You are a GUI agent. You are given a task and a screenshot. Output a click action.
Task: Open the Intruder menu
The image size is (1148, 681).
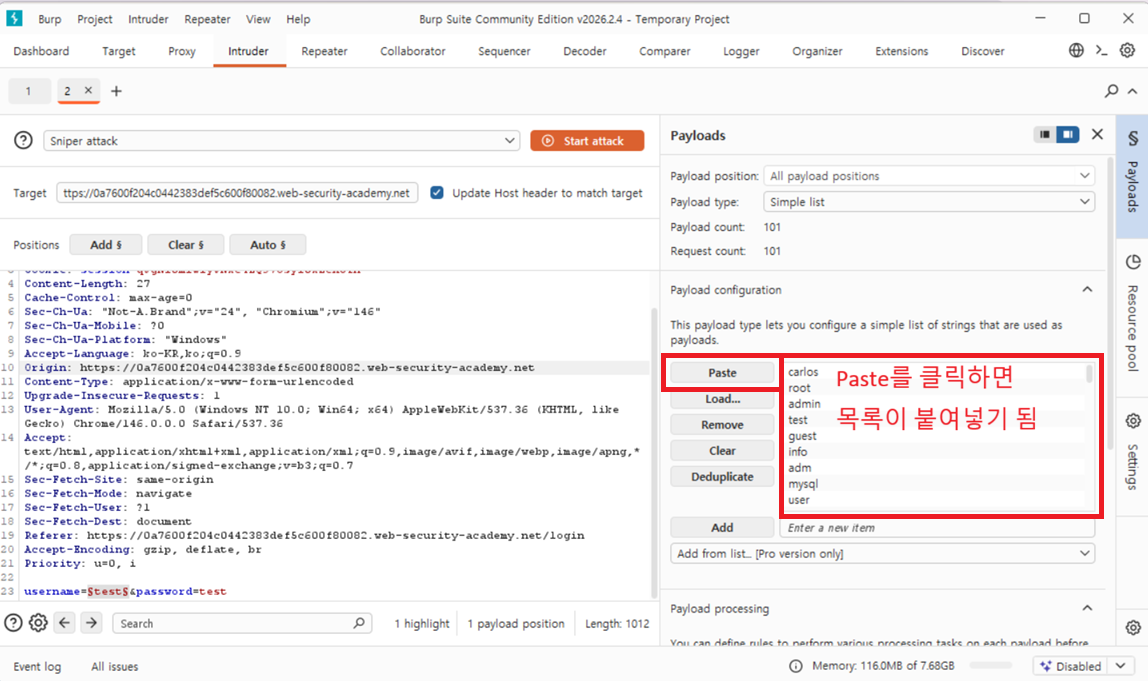[148, 19]
